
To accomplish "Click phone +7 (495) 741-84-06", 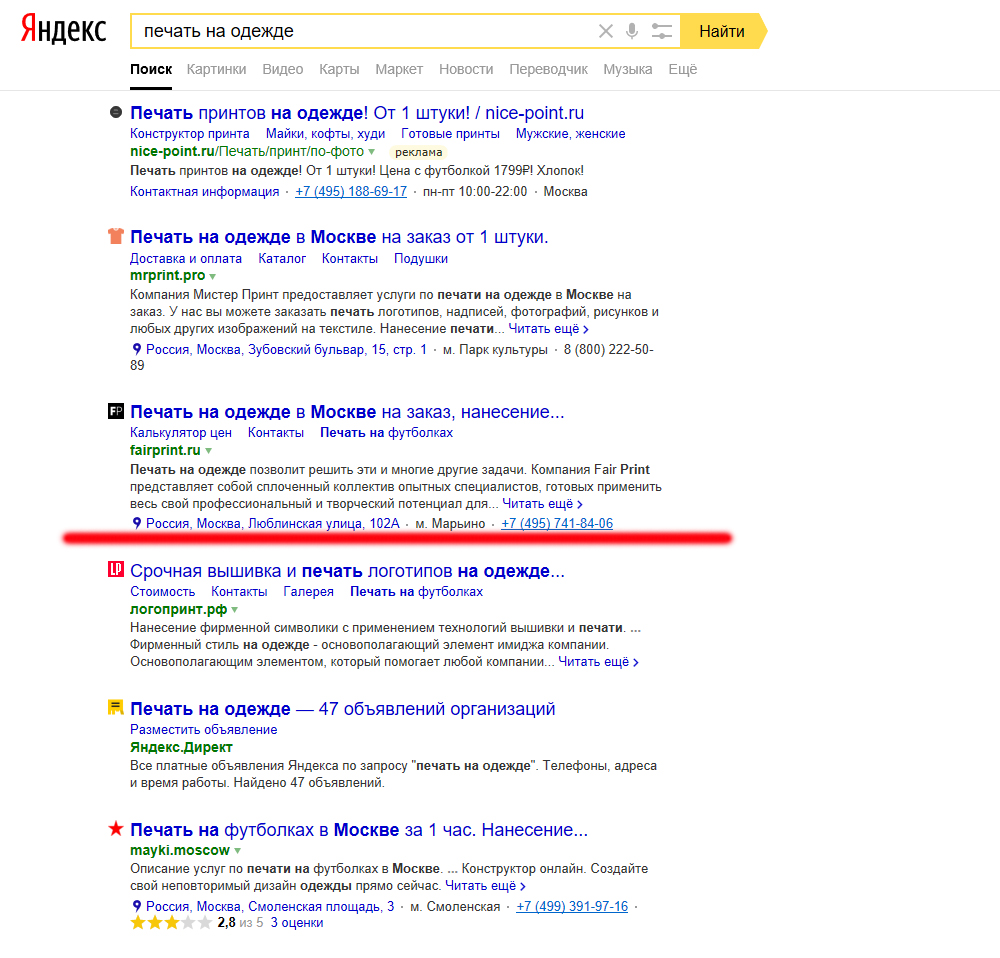I will coord(557,523).
